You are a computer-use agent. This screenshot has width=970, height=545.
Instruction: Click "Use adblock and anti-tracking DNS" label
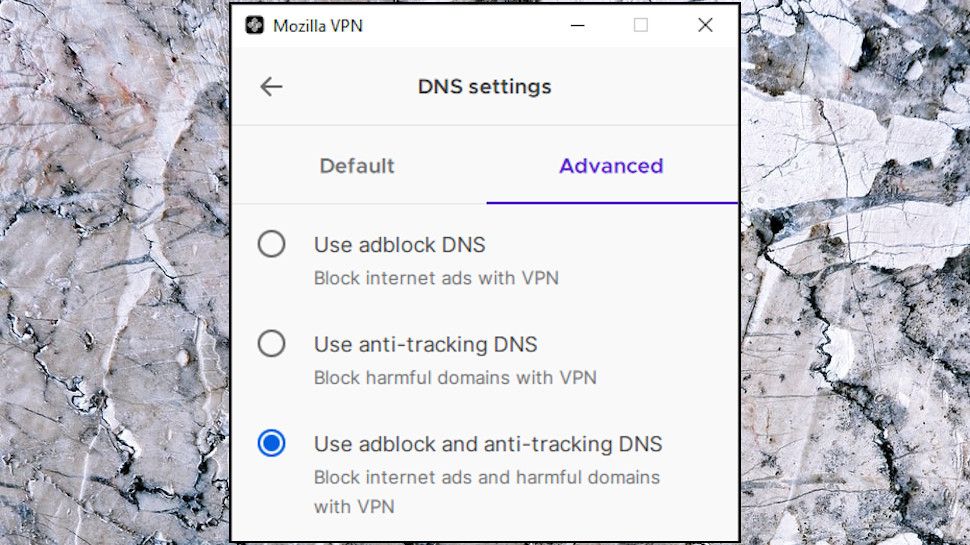tap(488, 443)
